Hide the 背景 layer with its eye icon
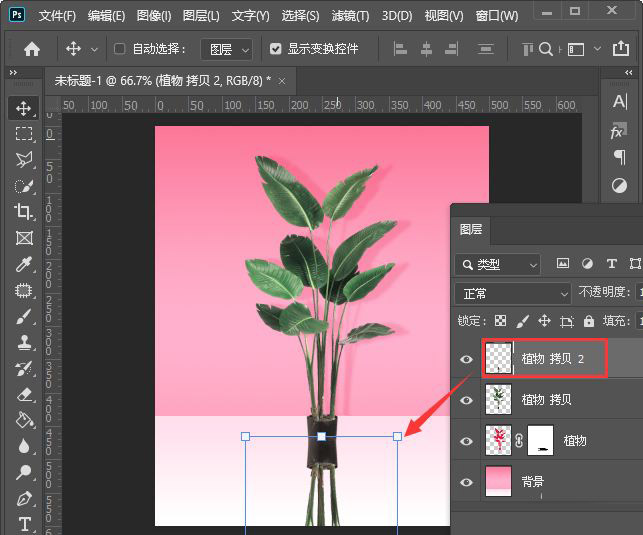 pyautogui.click(x=466, y=482)
